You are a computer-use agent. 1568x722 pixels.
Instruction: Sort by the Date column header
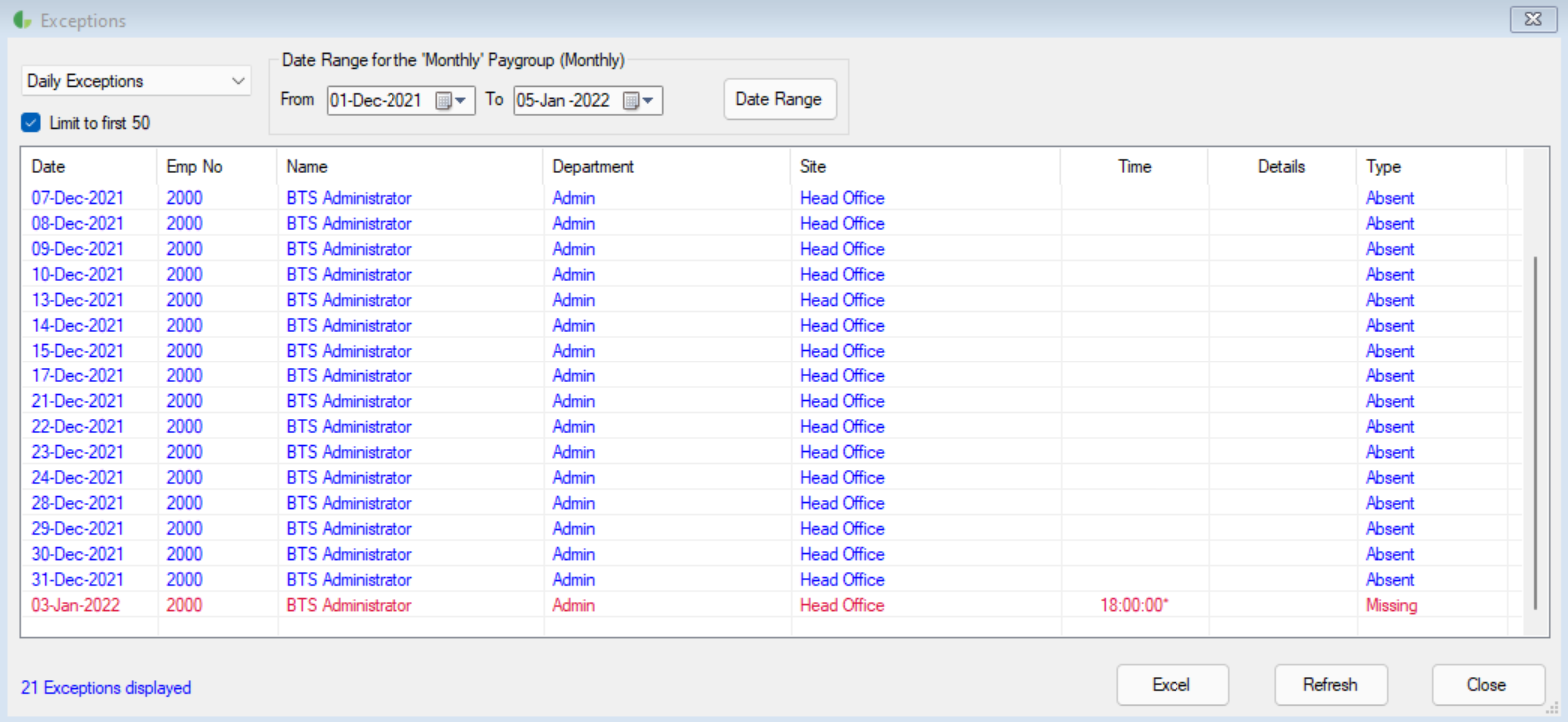(x=48, y=167)
